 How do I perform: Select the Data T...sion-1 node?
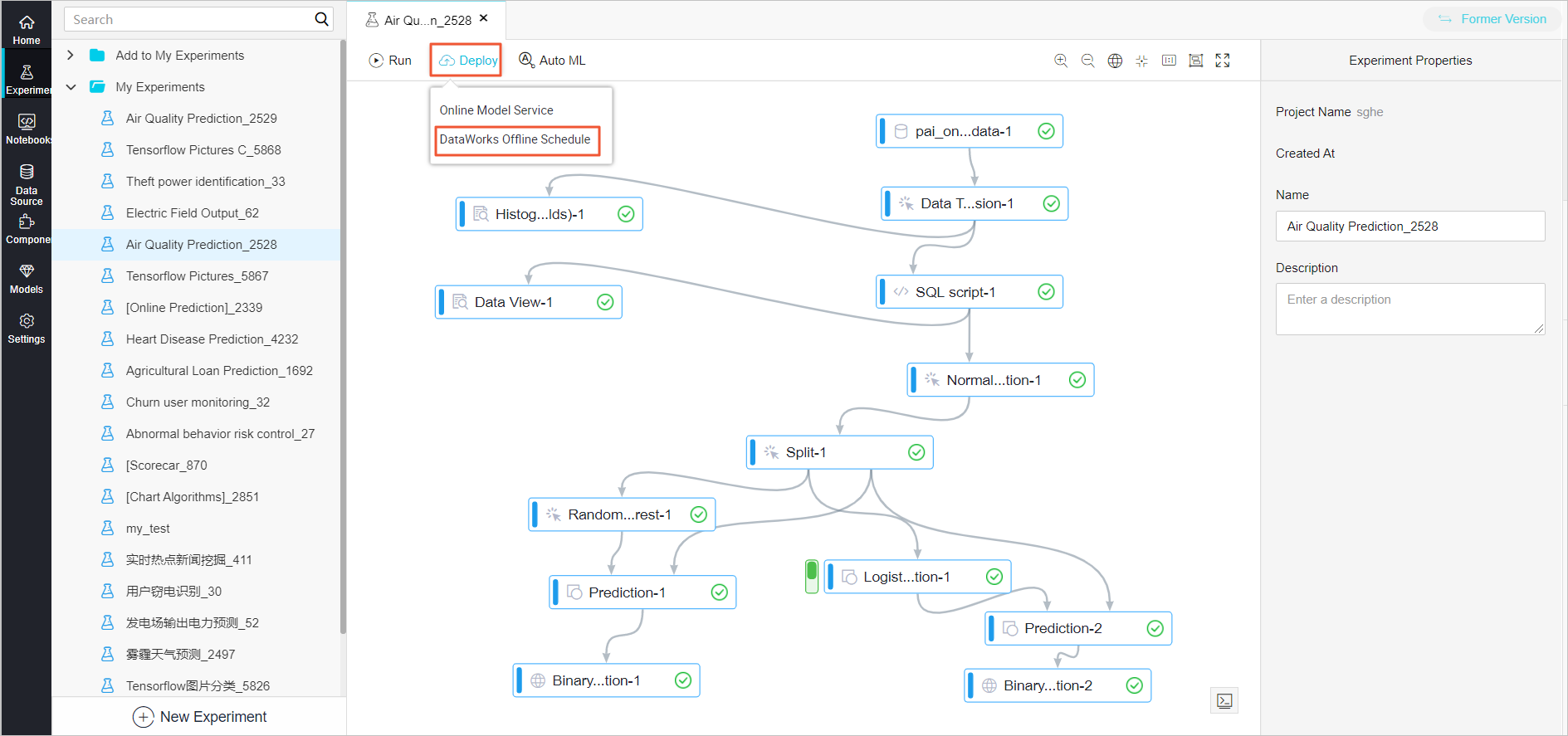pos(975,203)
